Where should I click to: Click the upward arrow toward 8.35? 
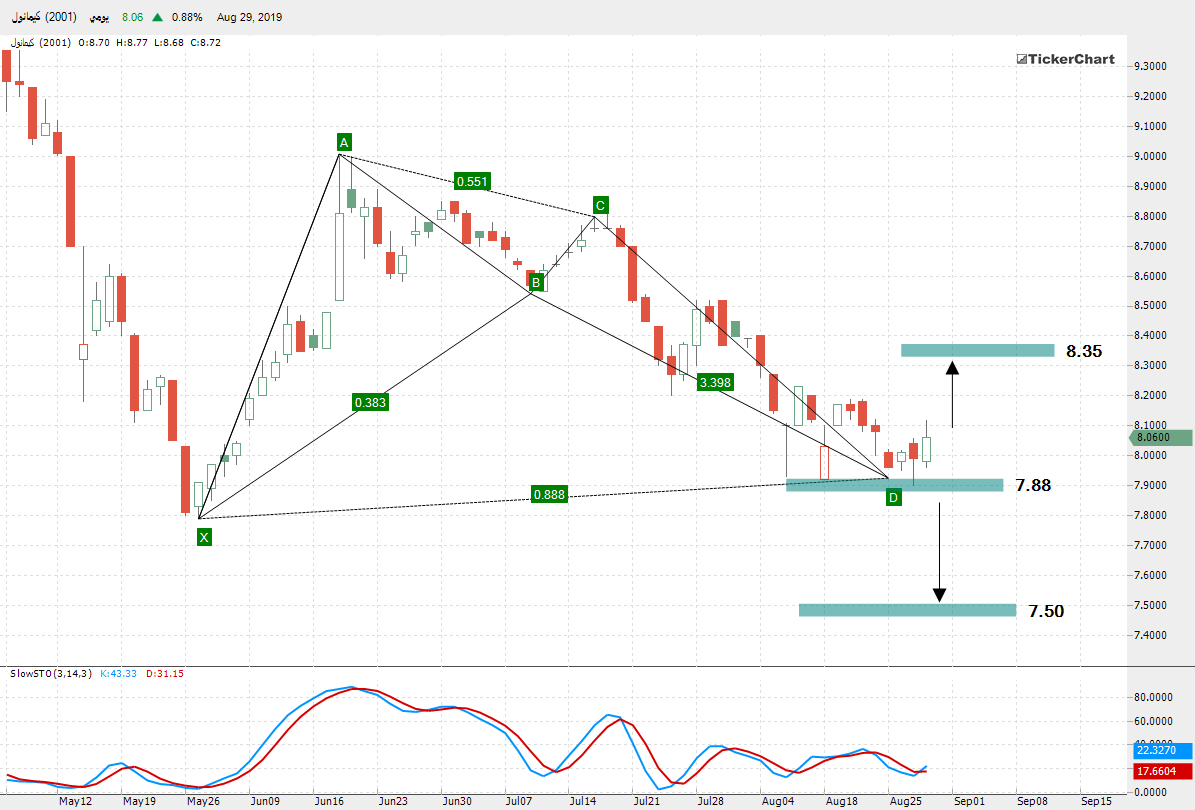[x=952, y=394]
